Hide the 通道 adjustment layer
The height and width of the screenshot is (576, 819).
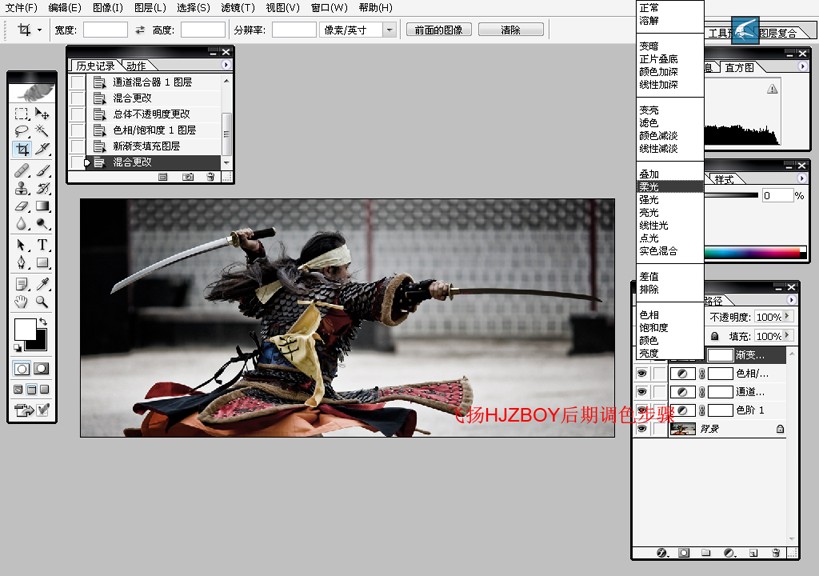(642, 392)
